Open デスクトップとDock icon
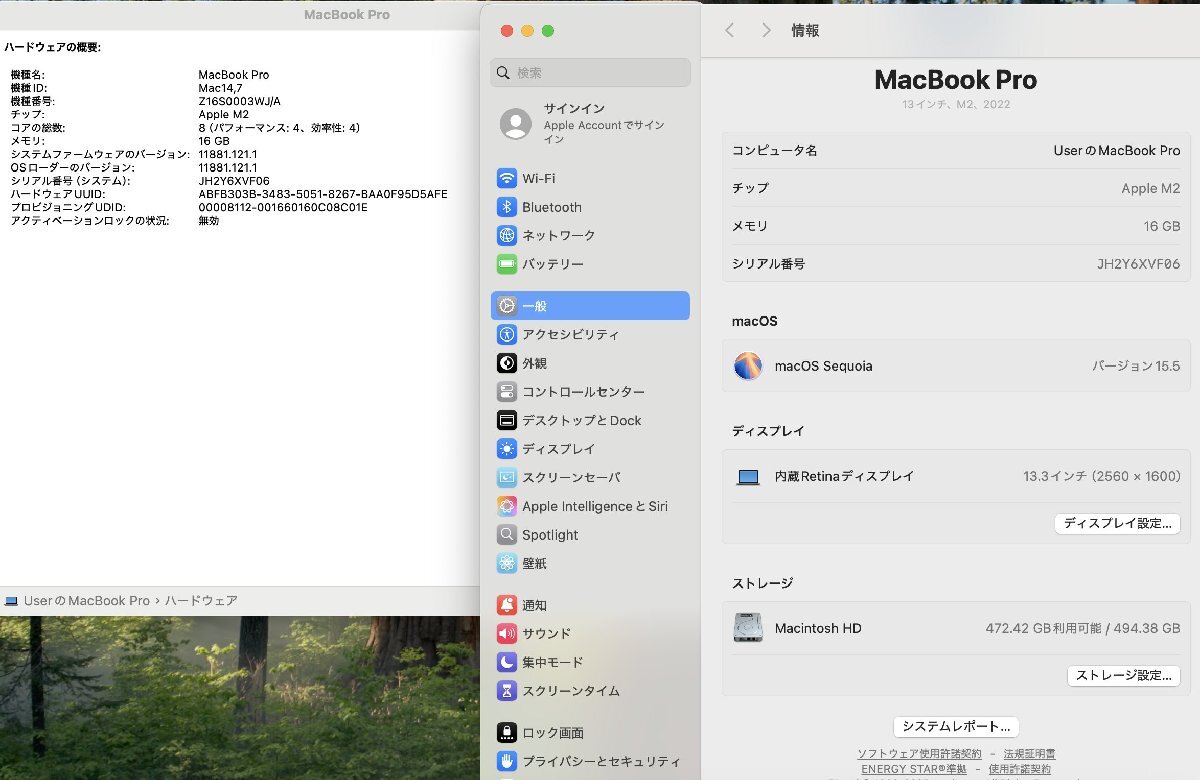This screenshot has width=1200, height=780. click(507, 420)
